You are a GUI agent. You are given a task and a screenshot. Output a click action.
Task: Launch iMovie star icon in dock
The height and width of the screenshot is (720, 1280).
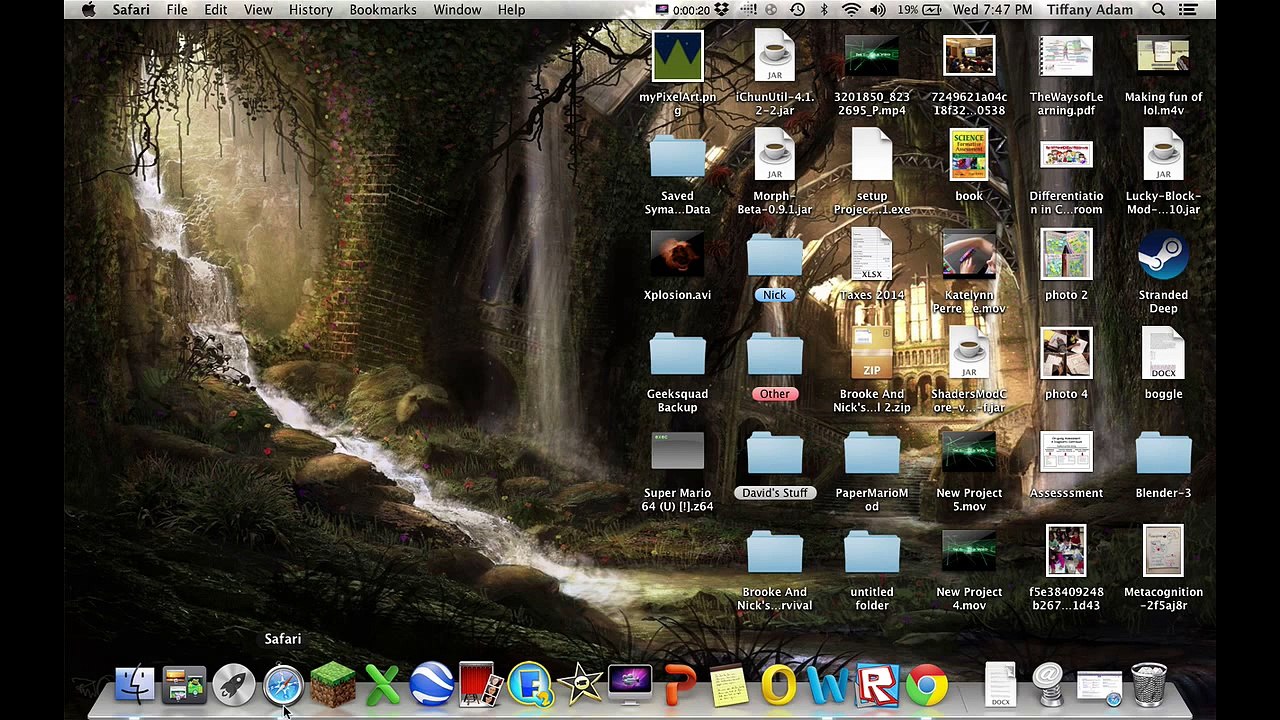580,685
